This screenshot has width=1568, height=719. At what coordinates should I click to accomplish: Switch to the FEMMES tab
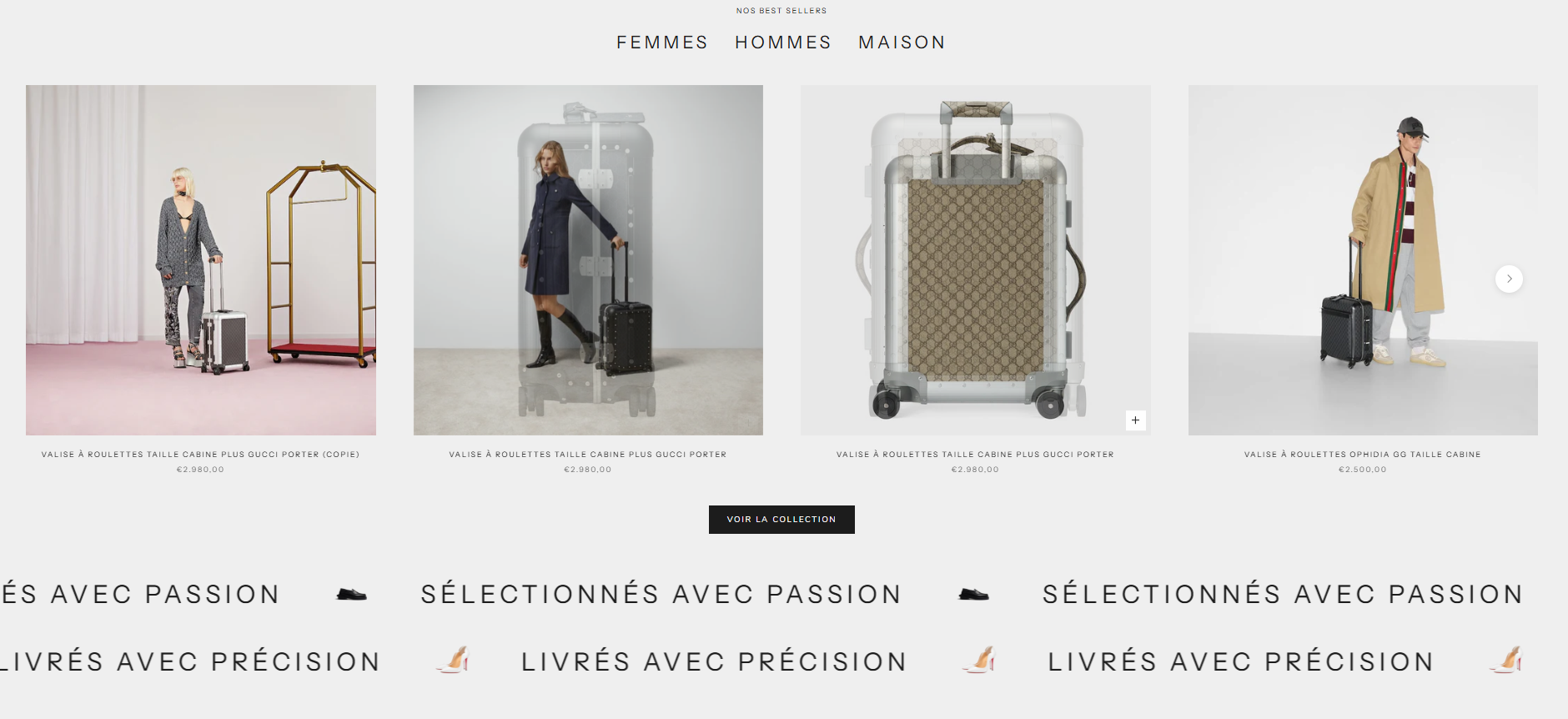(662, 43)
